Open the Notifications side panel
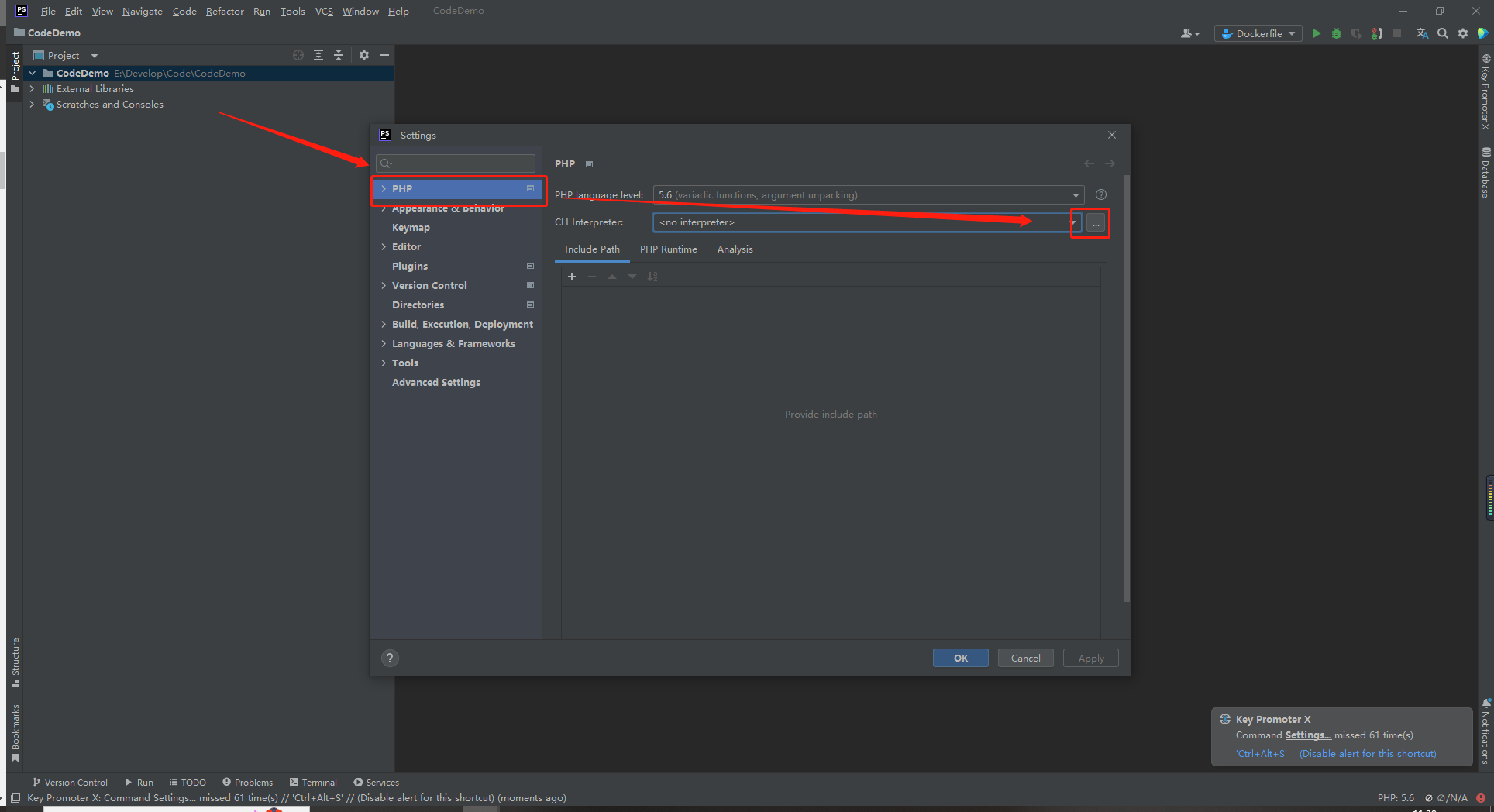The width and height of the screenshot is (1494, 812). coord(1485,731)
